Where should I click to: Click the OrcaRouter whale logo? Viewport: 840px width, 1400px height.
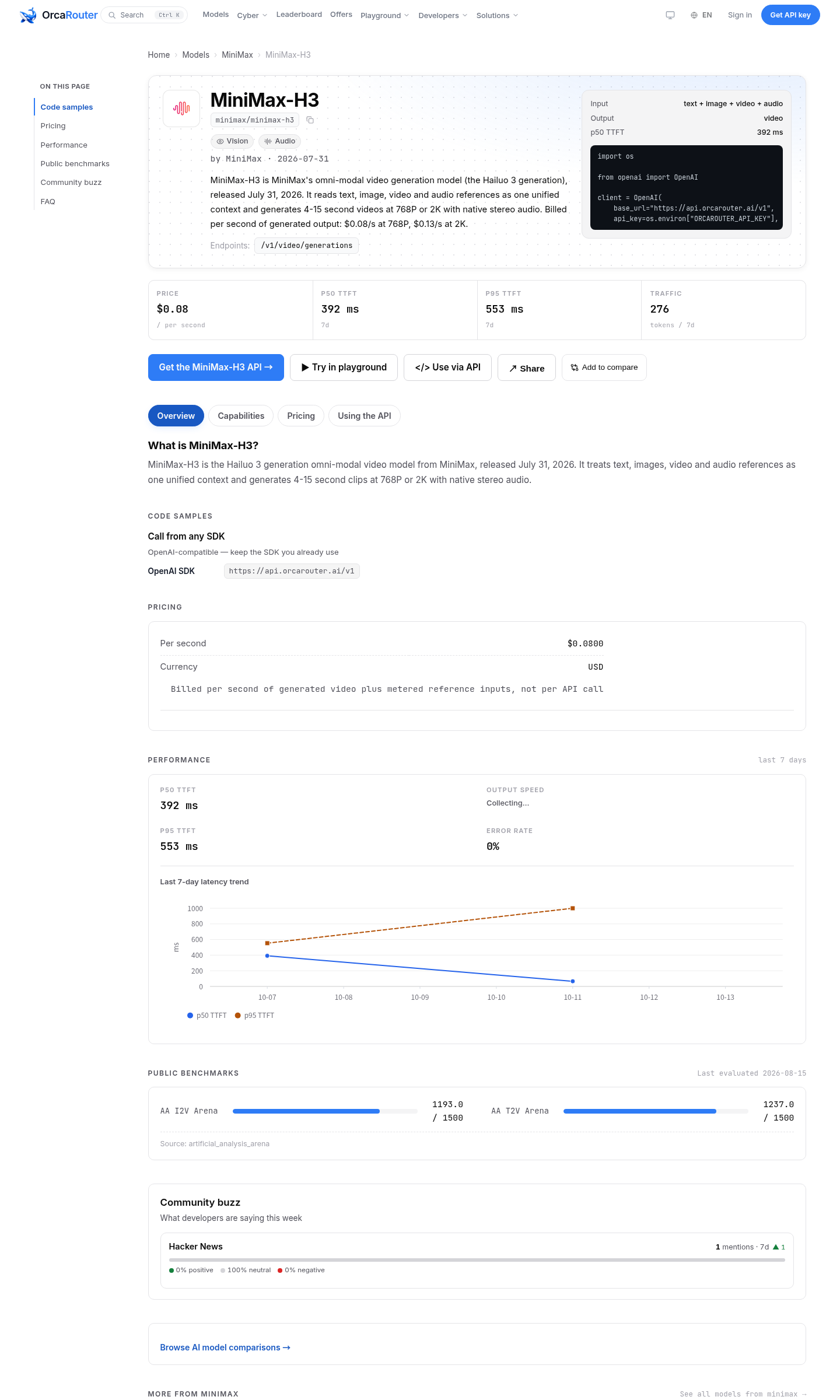point(27,15)
